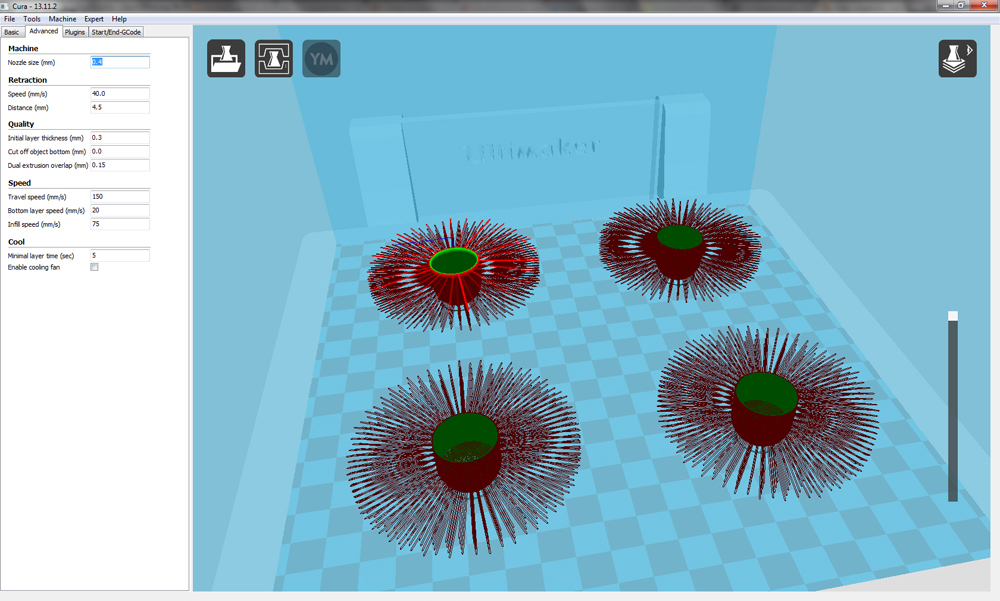This screenshot has width=1000, height=601.
Task: Click the Initial layer thickness field
Action: click(x=120, y=138)
